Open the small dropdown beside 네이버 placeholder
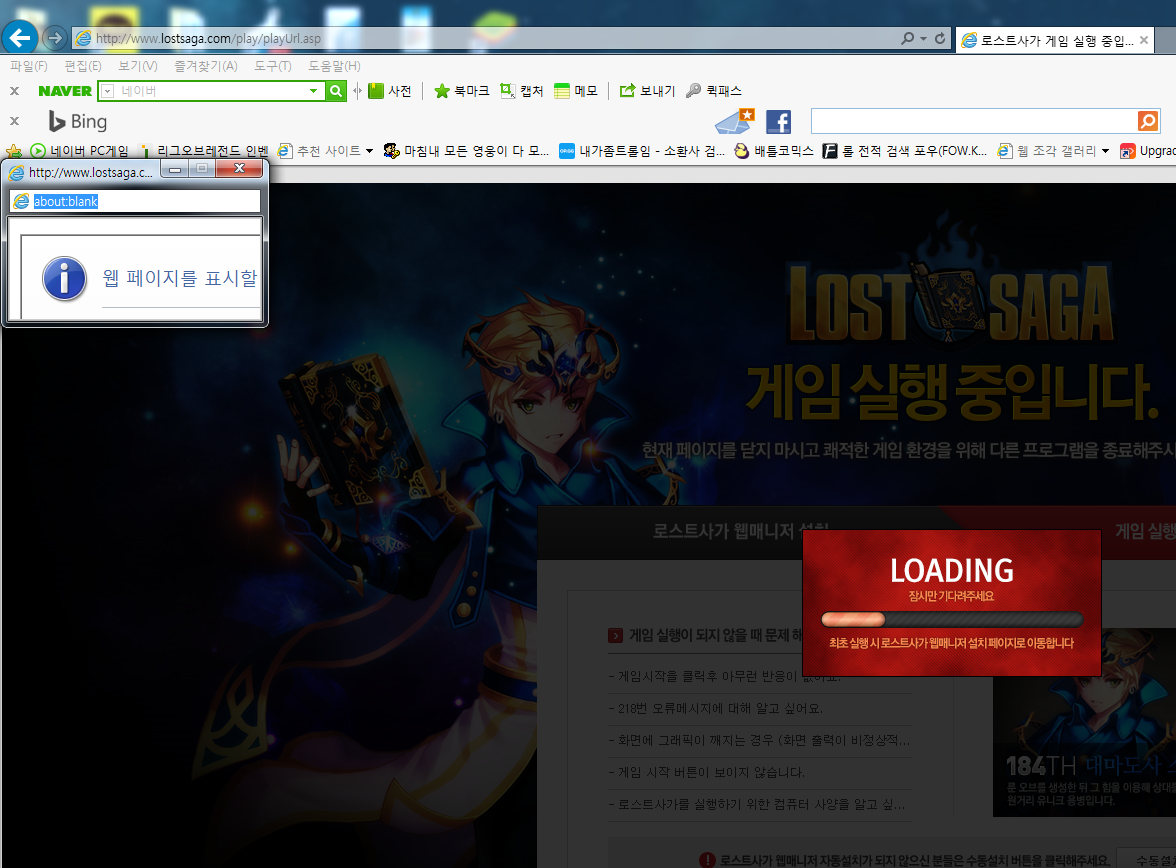This screenshot has height=868, width=1176. pos(107,91)
